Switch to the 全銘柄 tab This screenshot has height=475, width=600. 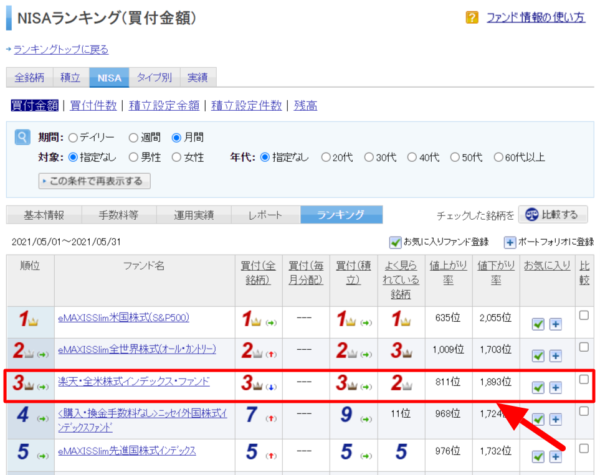pos(29,78)
